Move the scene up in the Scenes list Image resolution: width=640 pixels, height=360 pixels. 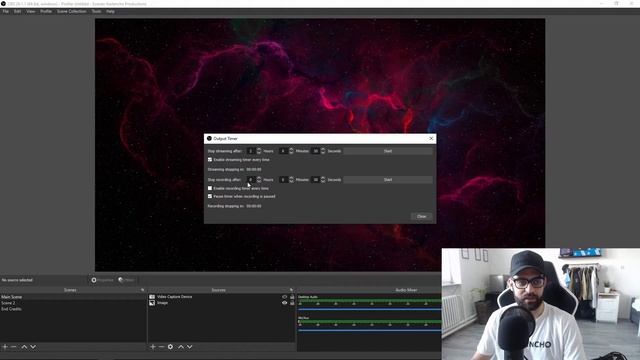24,347
